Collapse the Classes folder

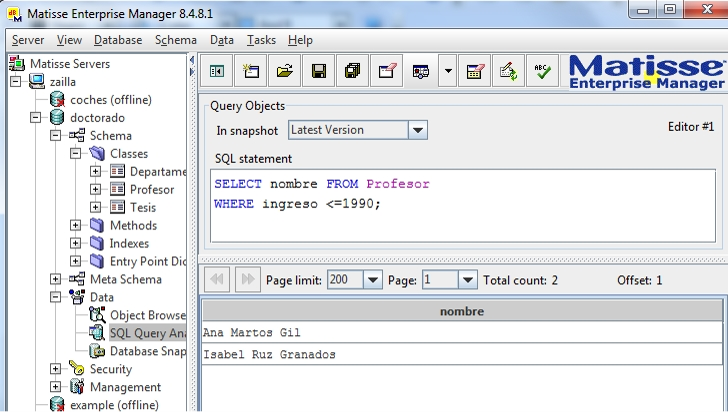(x=75, y=153)
